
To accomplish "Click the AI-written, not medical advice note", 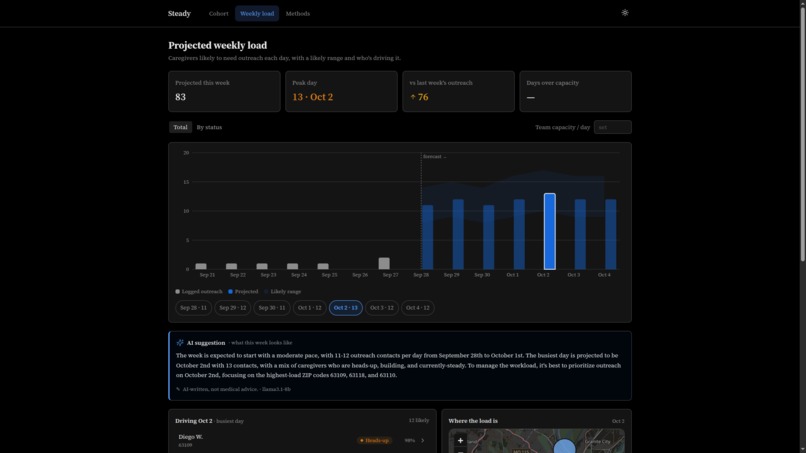I will [220, 389].
